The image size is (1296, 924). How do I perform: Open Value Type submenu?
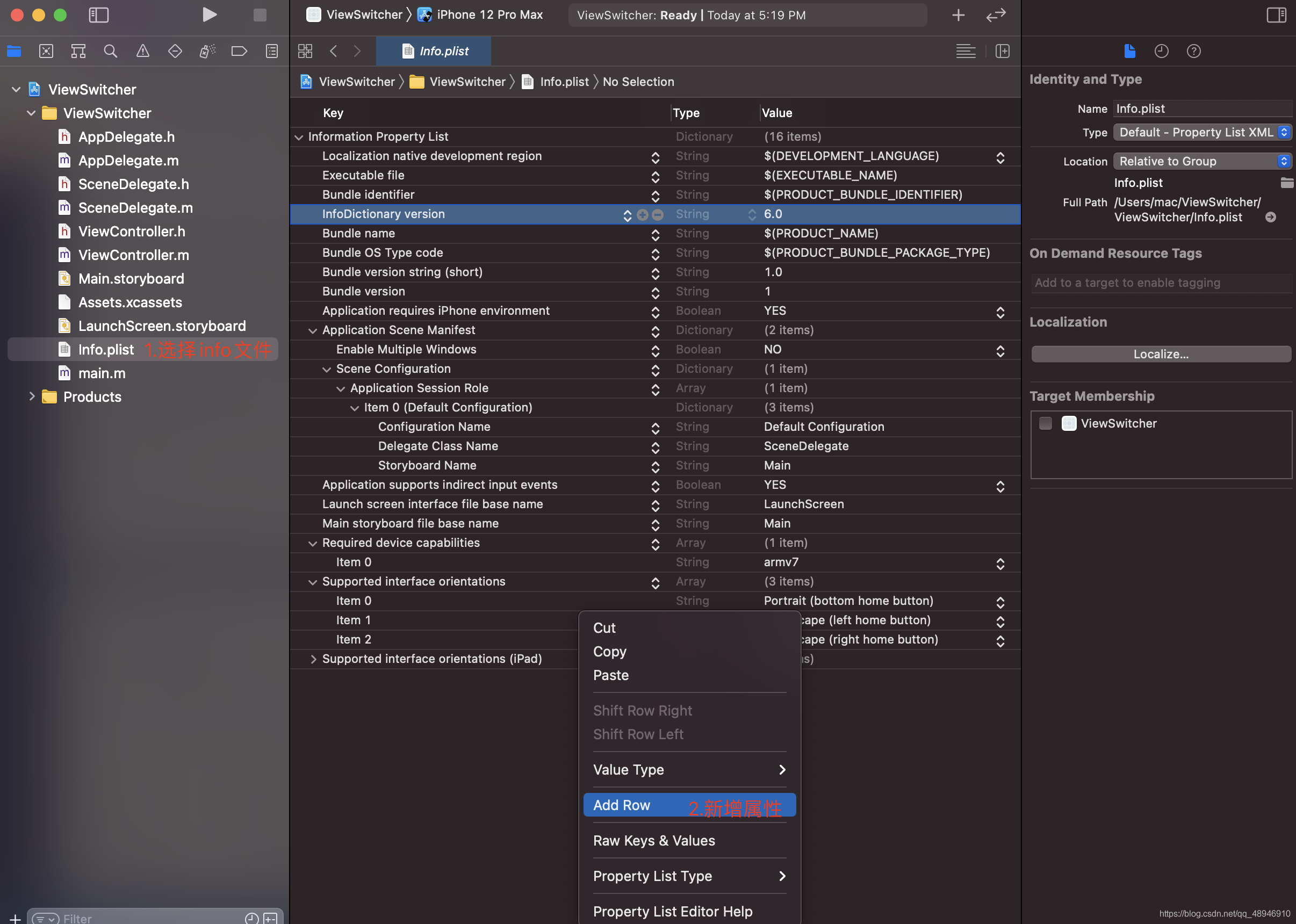click(x=689, y=770)
